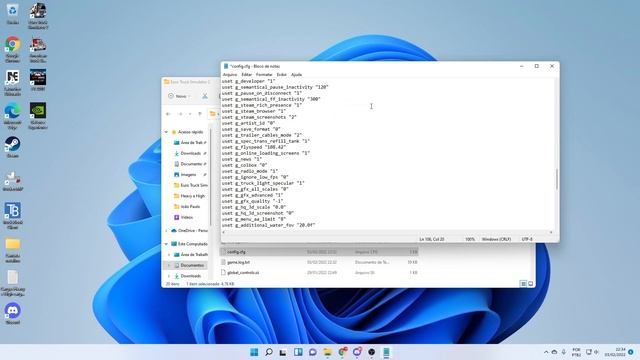This screenshot has height=360, width=640.
Task: Click the g_menu_aa_limit line
Action: point(254,219)
